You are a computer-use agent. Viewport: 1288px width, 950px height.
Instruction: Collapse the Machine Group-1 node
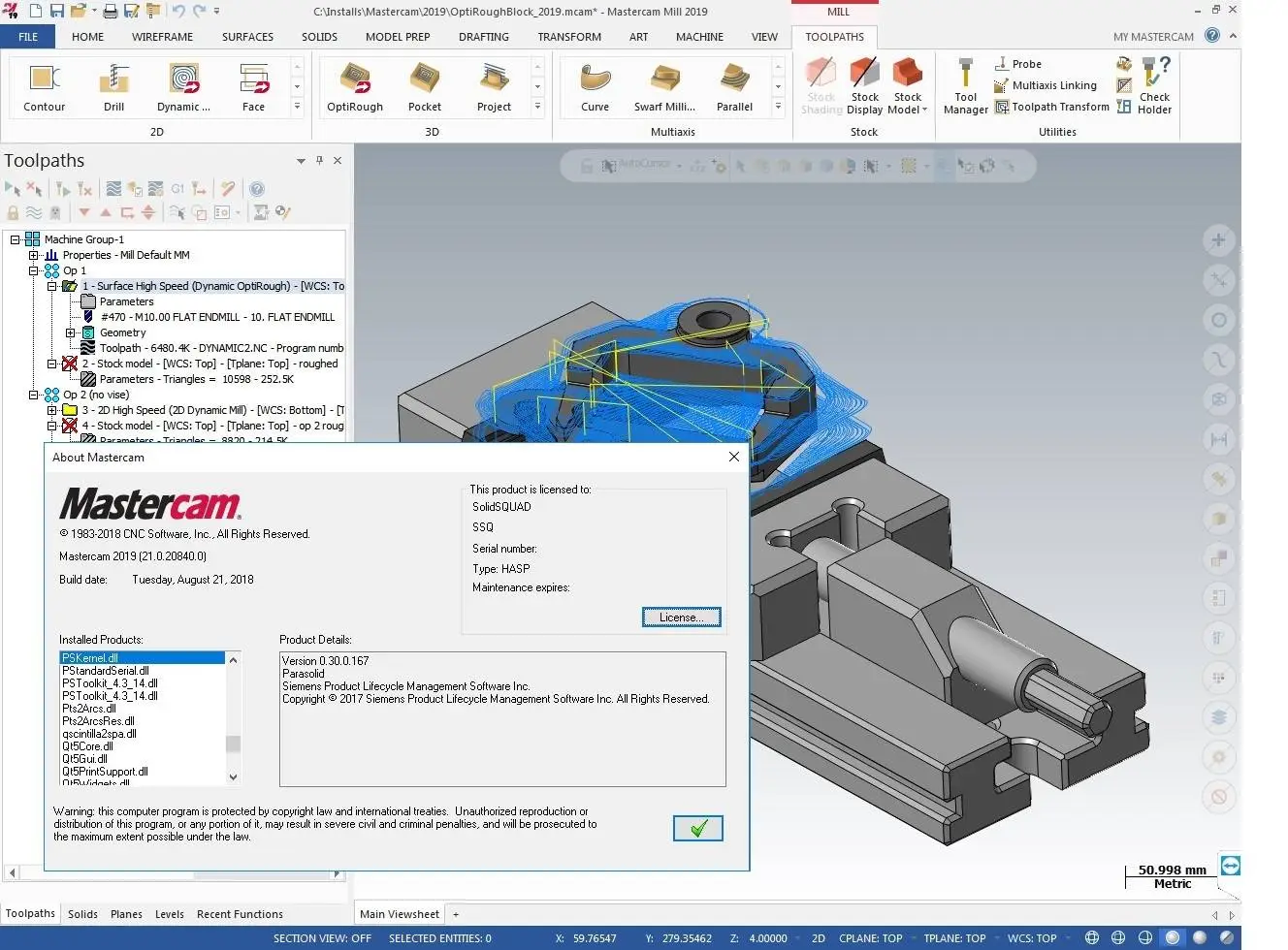point(16,239)
